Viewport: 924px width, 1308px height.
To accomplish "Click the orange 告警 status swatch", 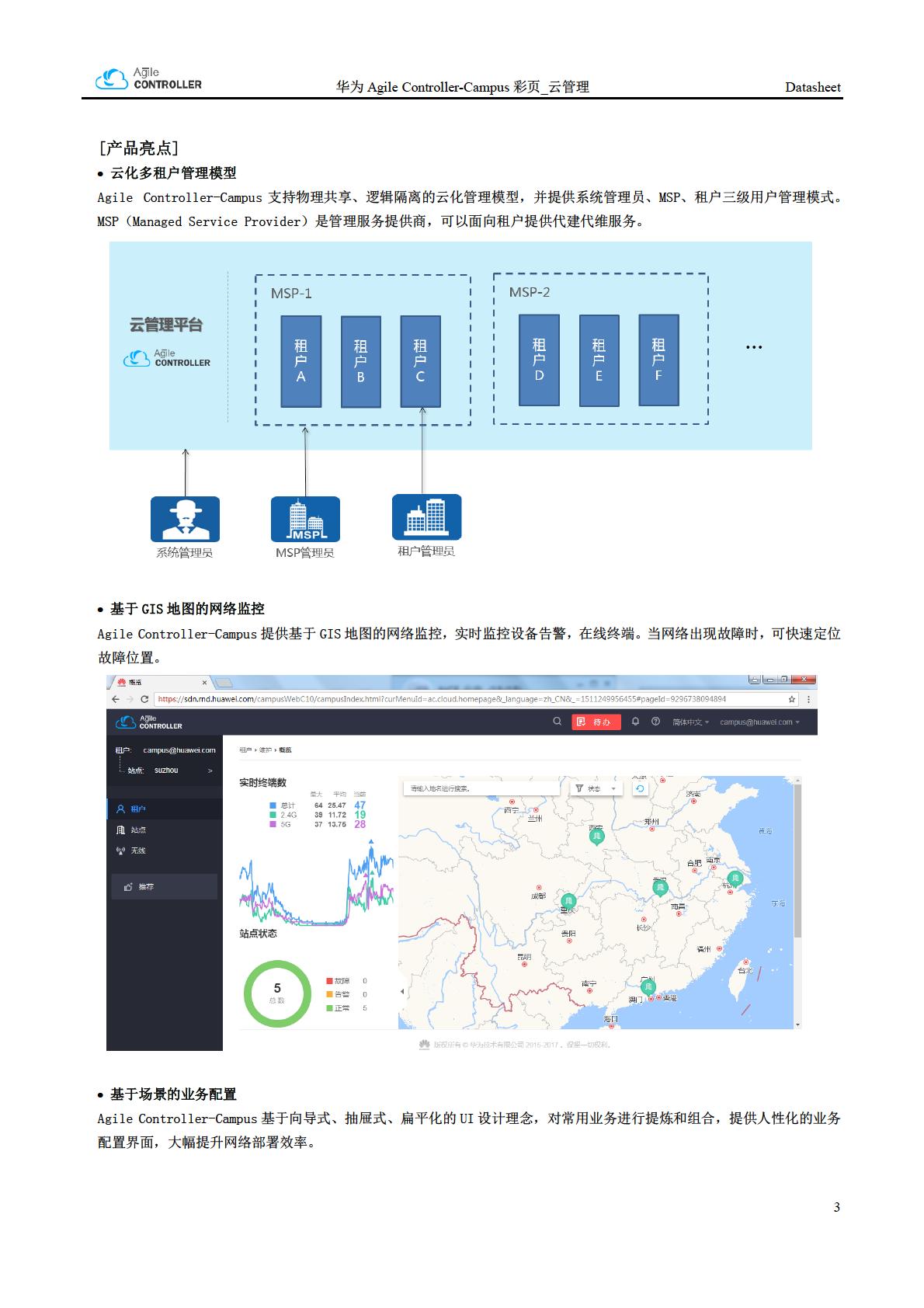I will pyautogui.click(x=329, y=994).
